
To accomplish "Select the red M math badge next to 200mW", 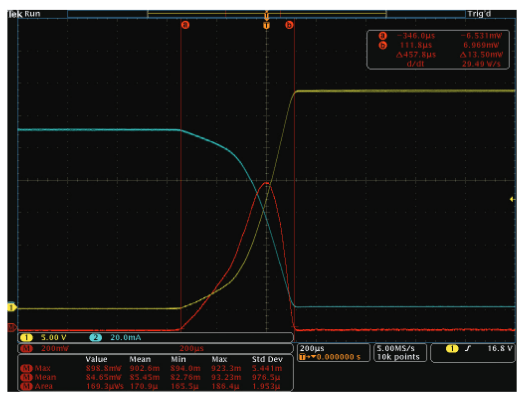I will coord(26,349).
